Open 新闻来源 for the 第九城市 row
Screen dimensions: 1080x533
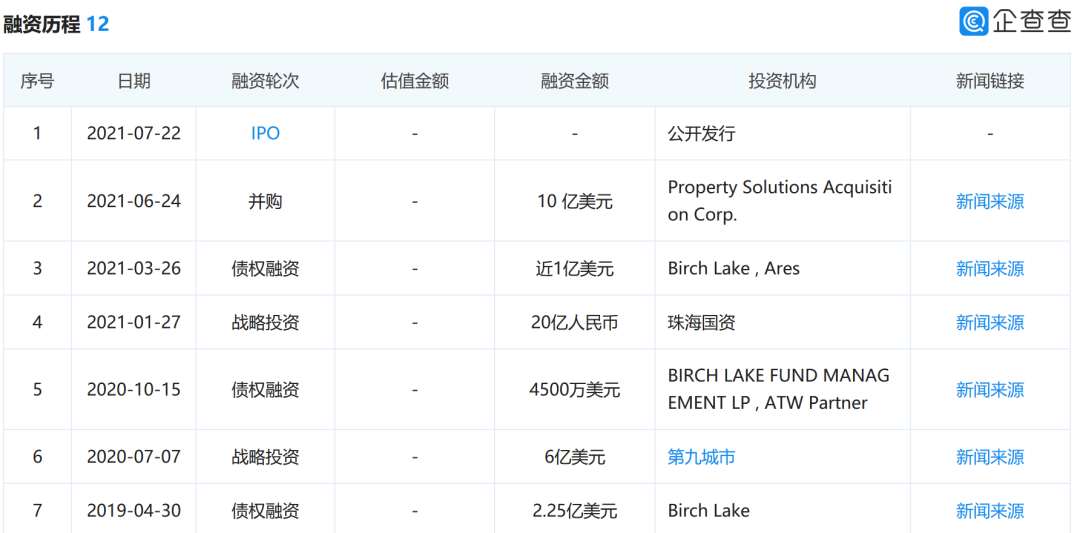click(989, 457)
